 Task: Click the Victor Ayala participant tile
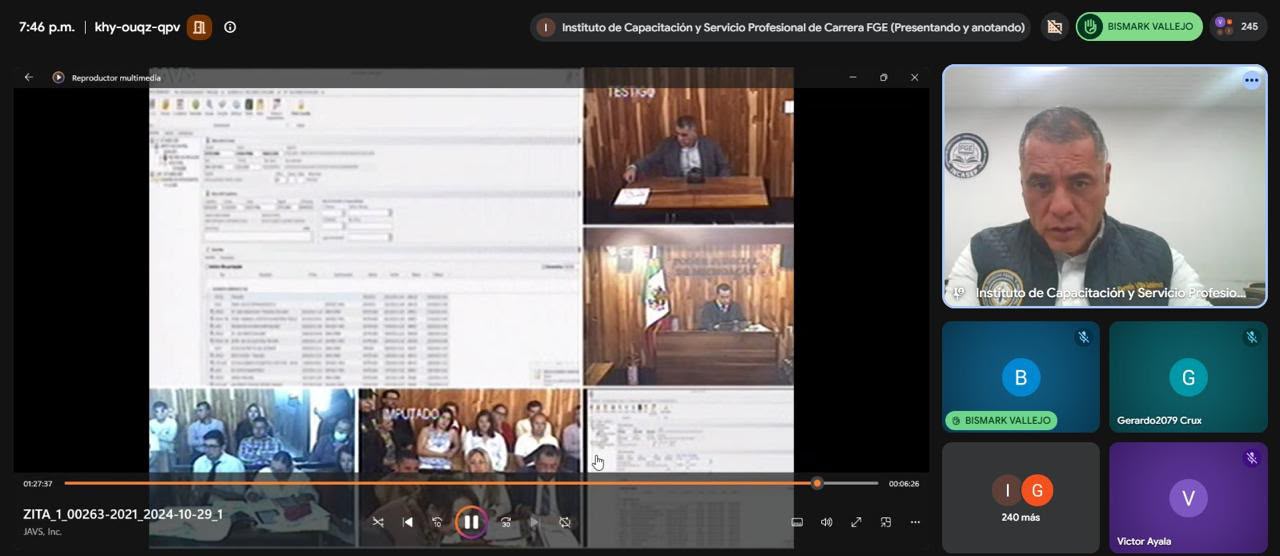pyautogui.click(x=1188, y=497)
